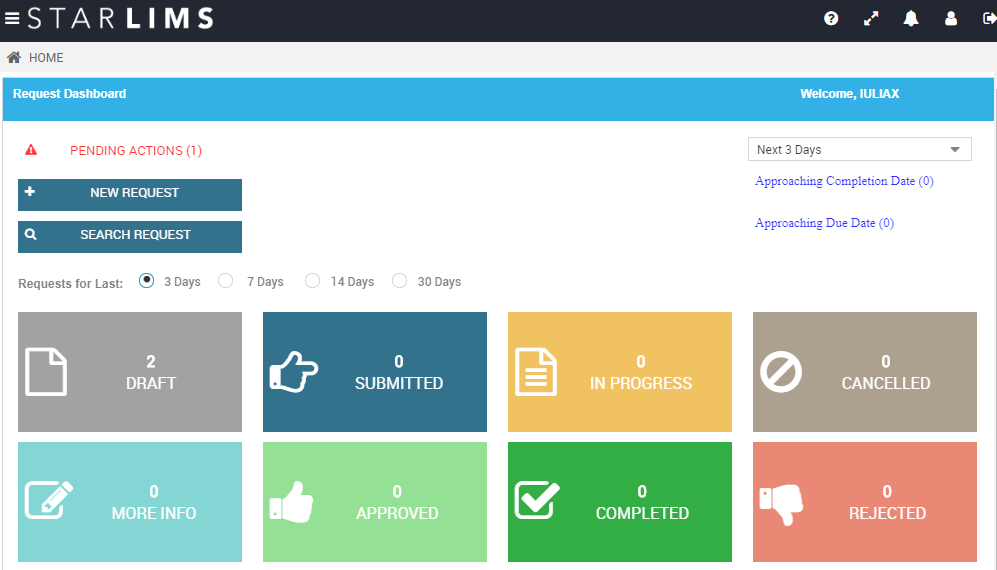This screenshot has height=570, width=997.
Task: Click the logout icon
Action: pyautogui.click(x=989, y=19)
